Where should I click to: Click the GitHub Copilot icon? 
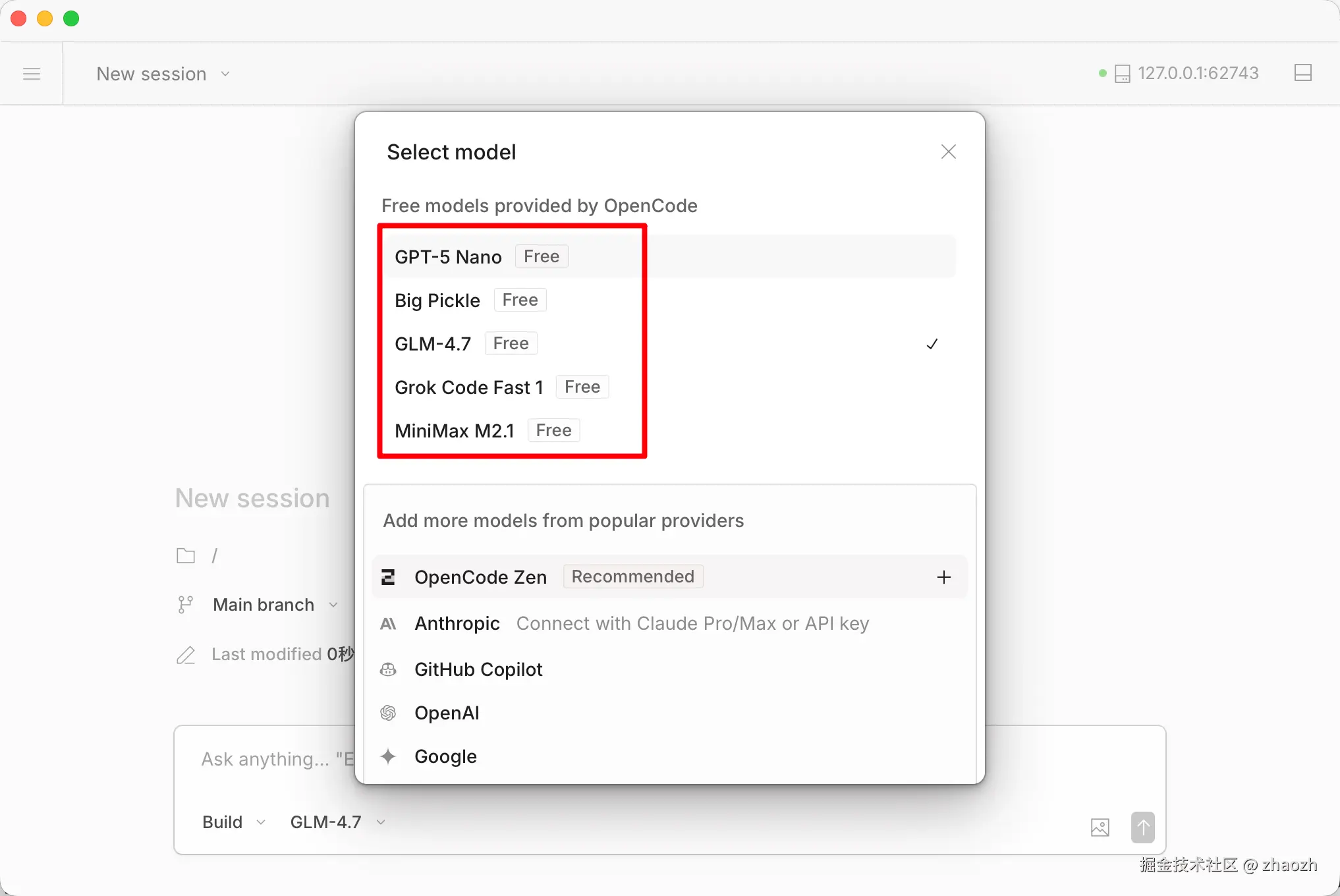pyautogui.click(x=388, y=669)
